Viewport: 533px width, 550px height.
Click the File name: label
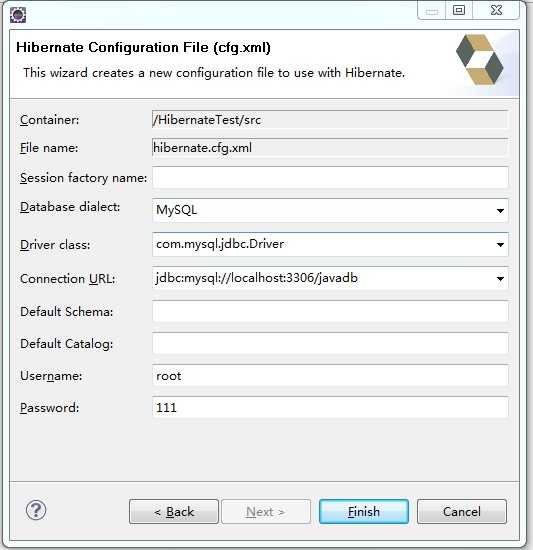[x=49, y=148]
